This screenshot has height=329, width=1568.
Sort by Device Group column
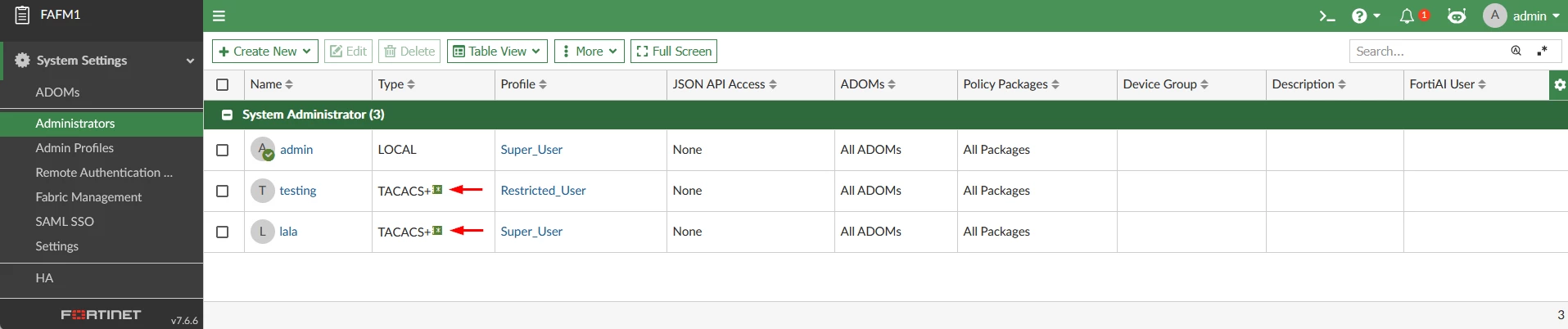1204,84
